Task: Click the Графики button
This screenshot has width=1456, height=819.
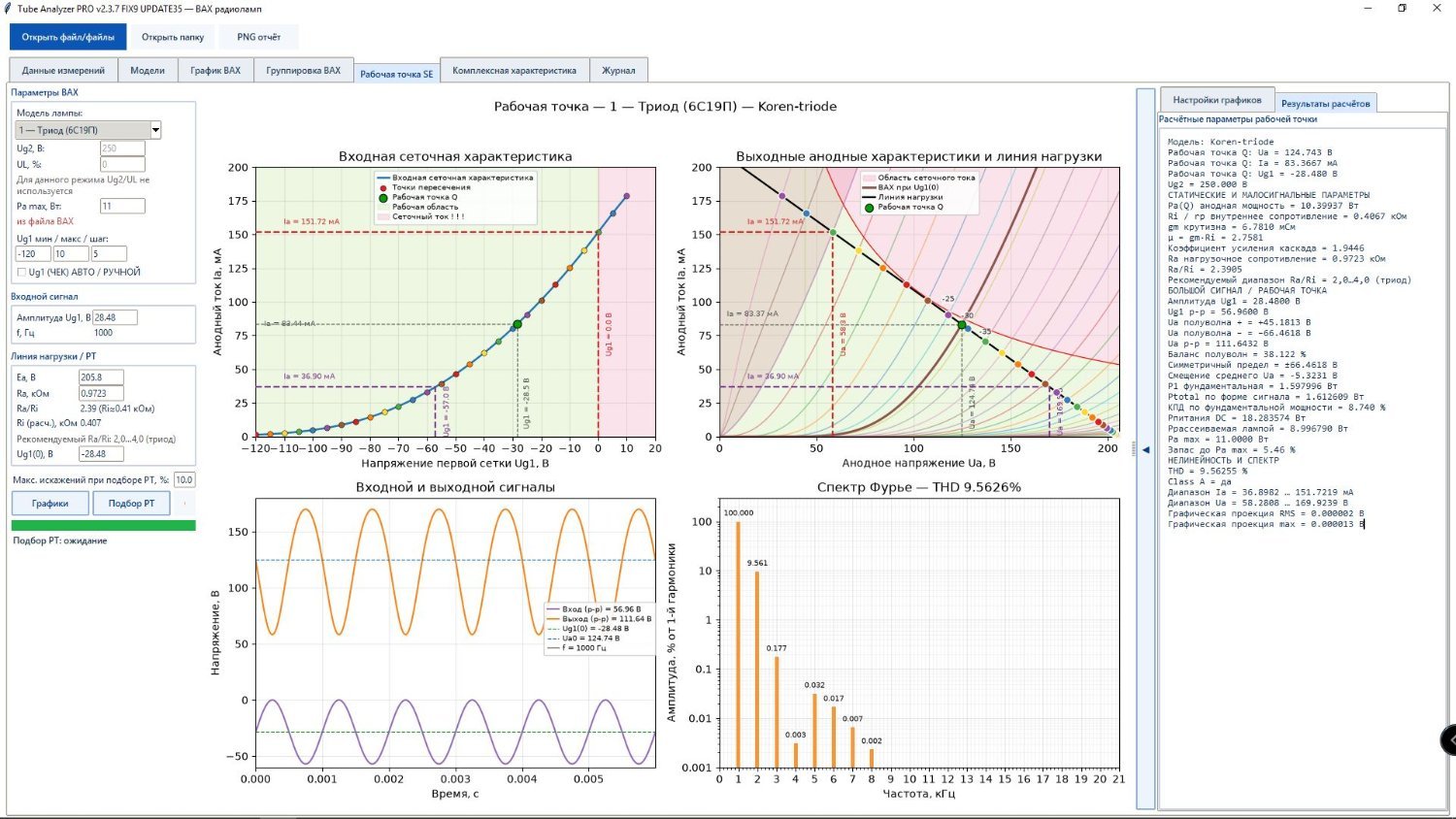Action: [50, 503]
